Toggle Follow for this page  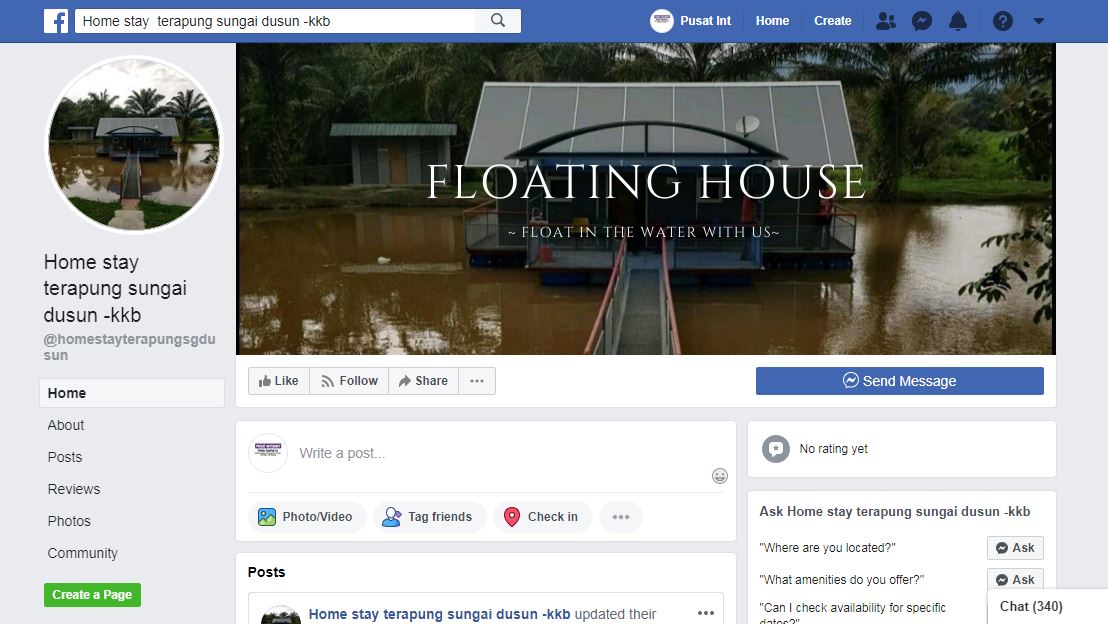[349, 381]
